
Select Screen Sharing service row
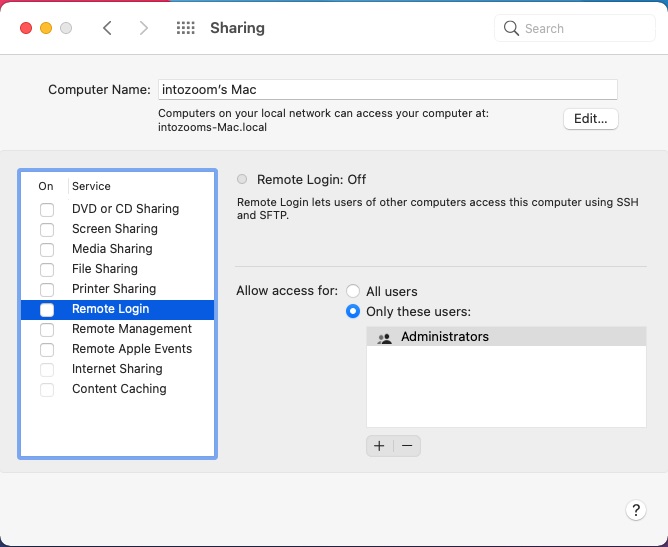tap(118, 229)
